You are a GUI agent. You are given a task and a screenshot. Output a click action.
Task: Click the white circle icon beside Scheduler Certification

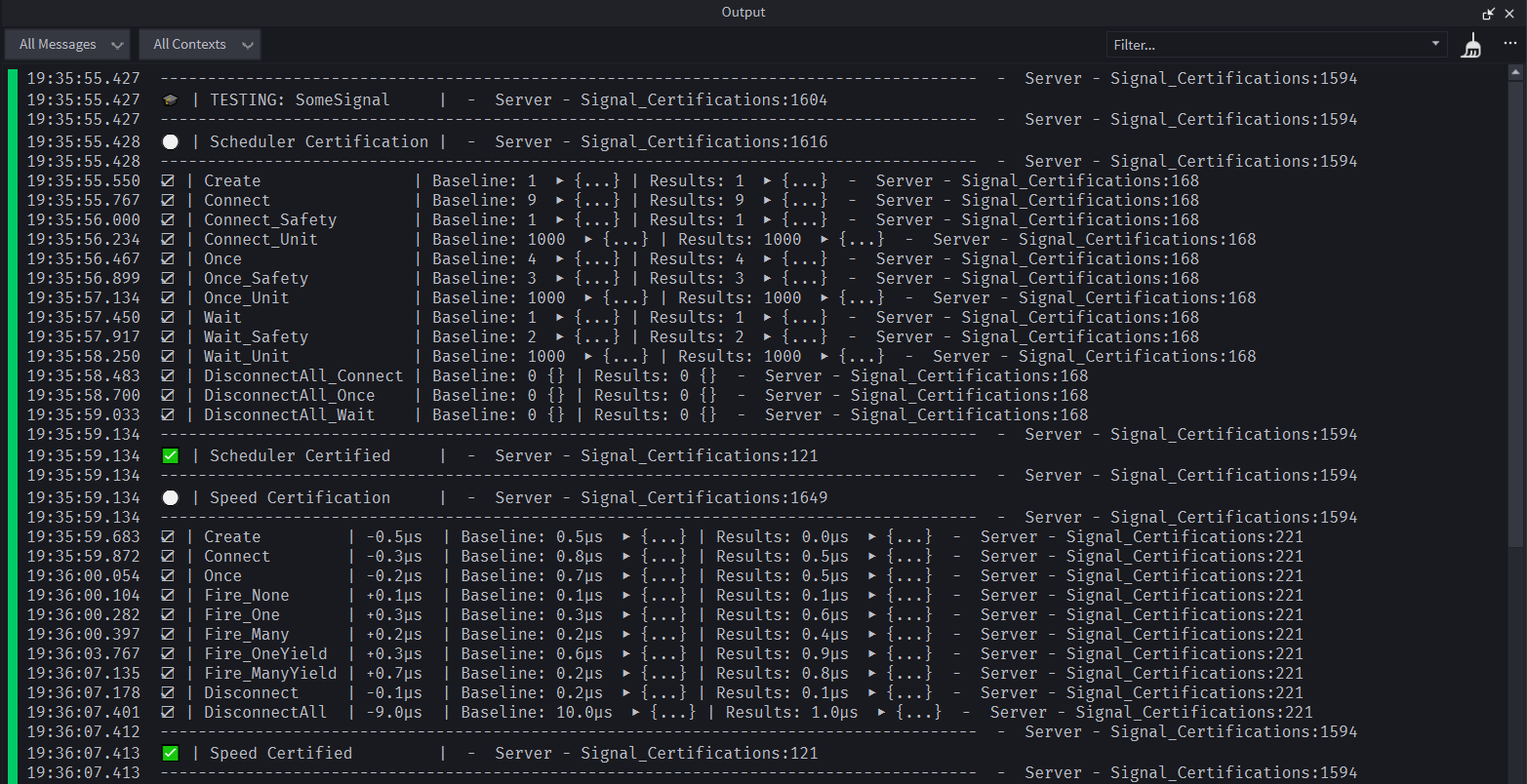tap(171, 141)
